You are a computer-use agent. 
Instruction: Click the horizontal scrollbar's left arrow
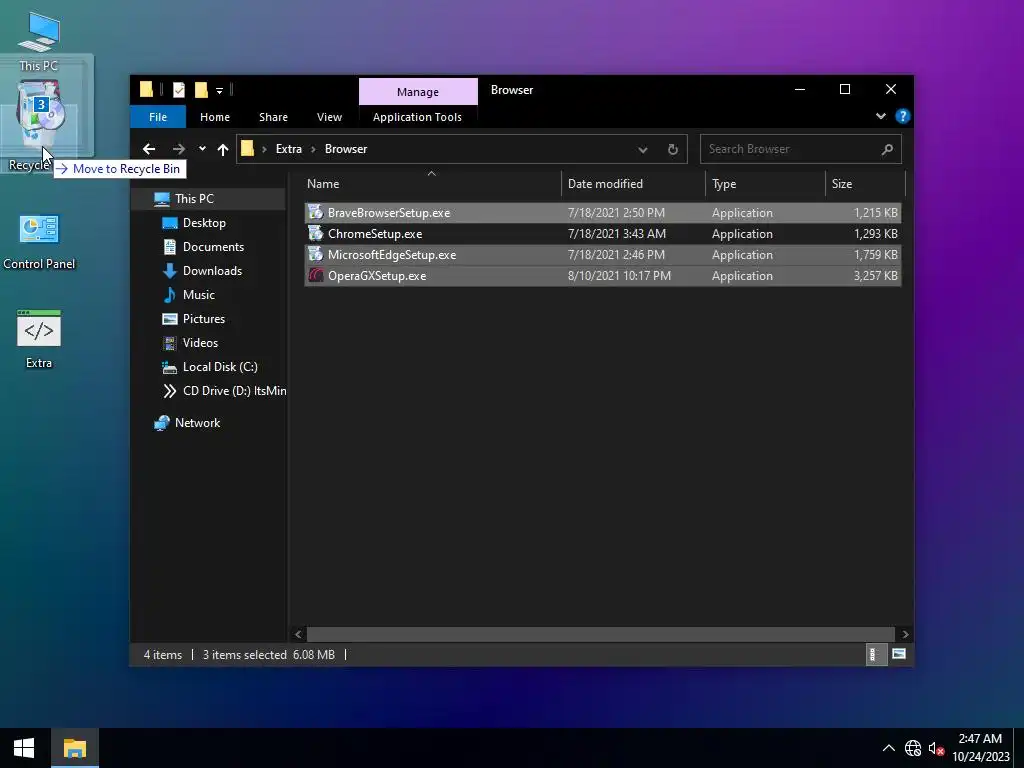click(x=298, y=634)
